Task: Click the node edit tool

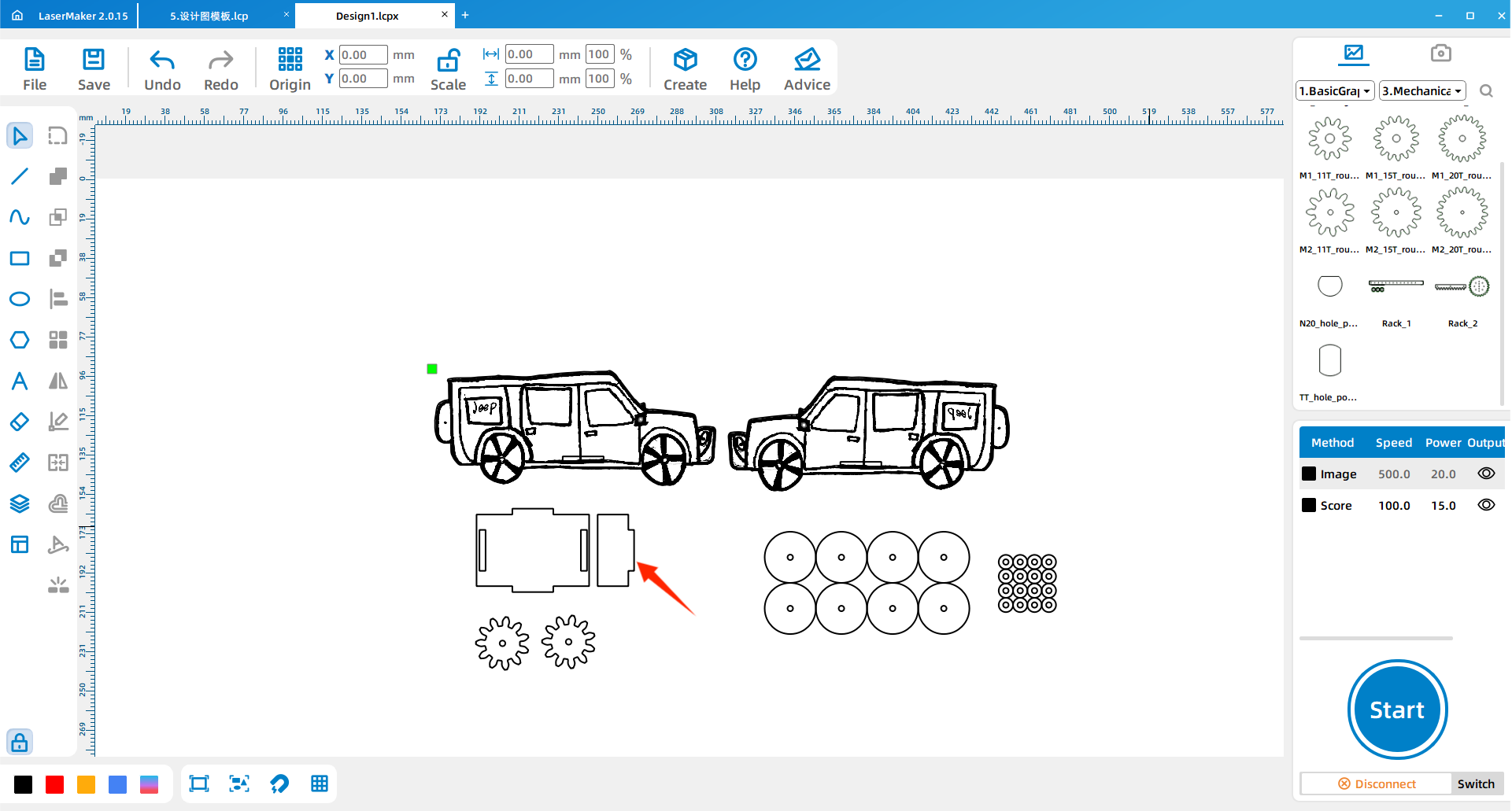Action: tap(57, 136)
